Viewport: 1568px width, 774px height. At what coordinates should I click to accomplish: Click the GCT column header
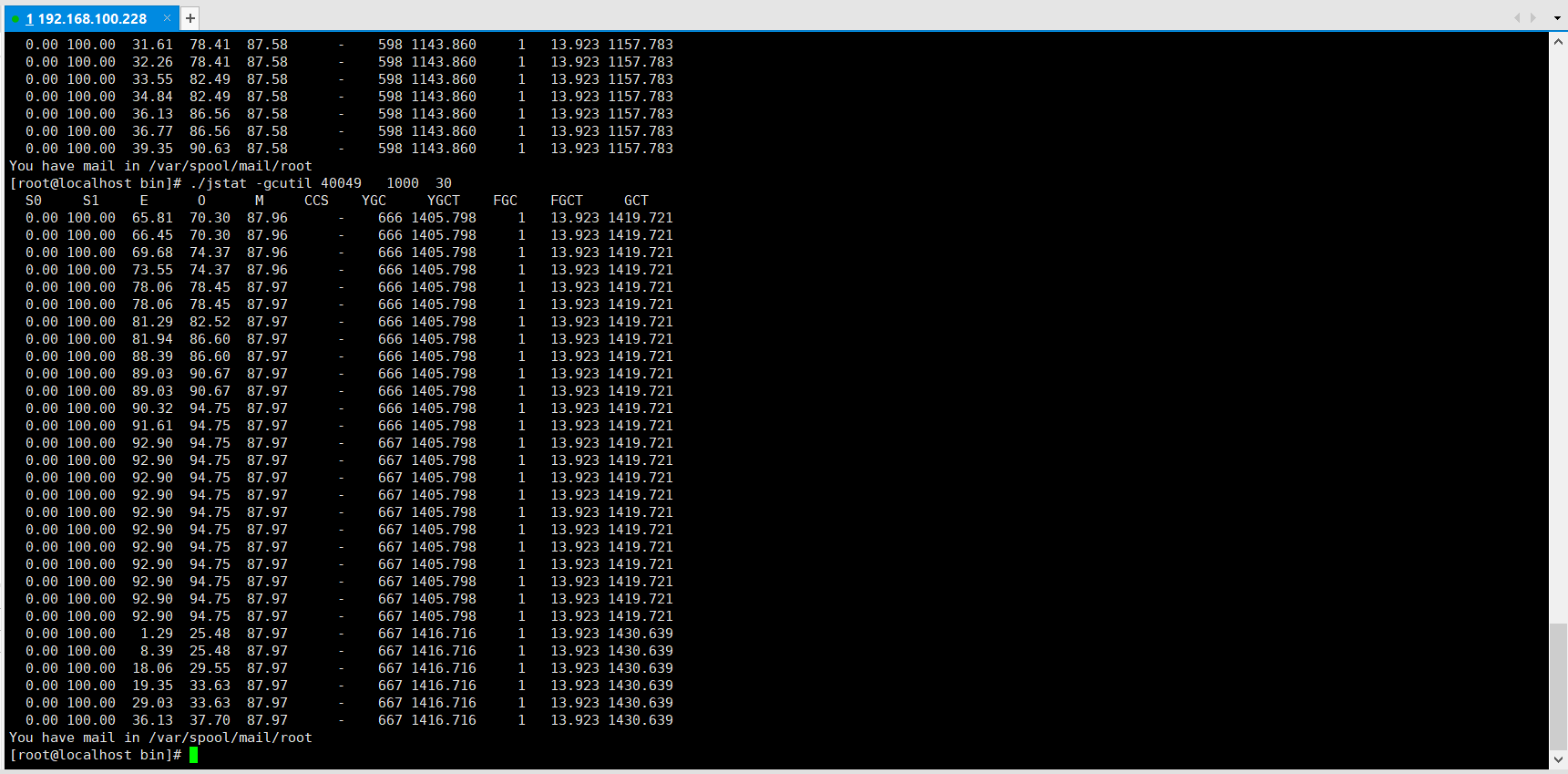coord(636,201)
